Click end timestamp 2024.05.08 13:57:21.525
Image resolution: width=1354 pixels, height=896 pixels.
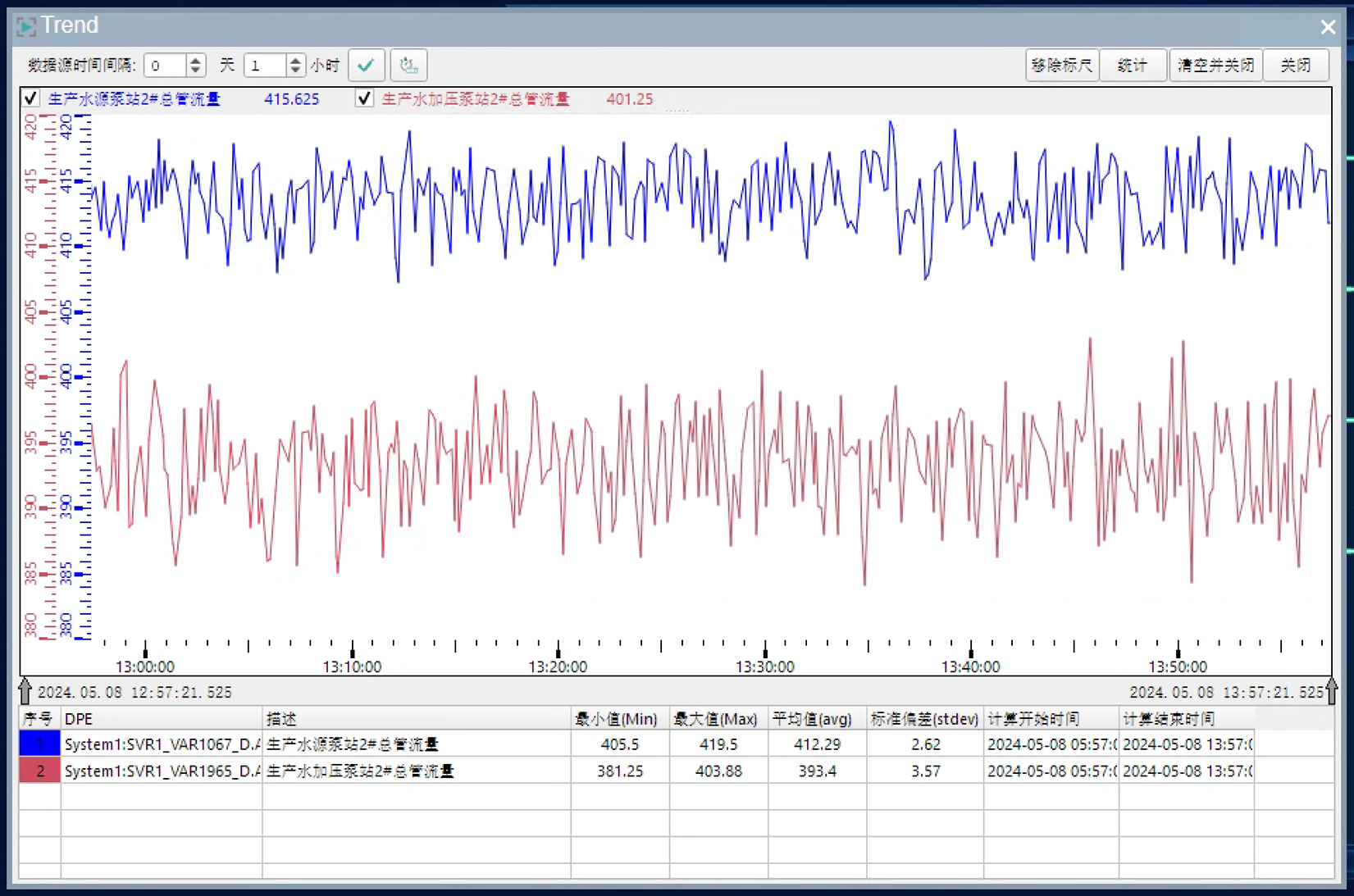[1226, 692]
